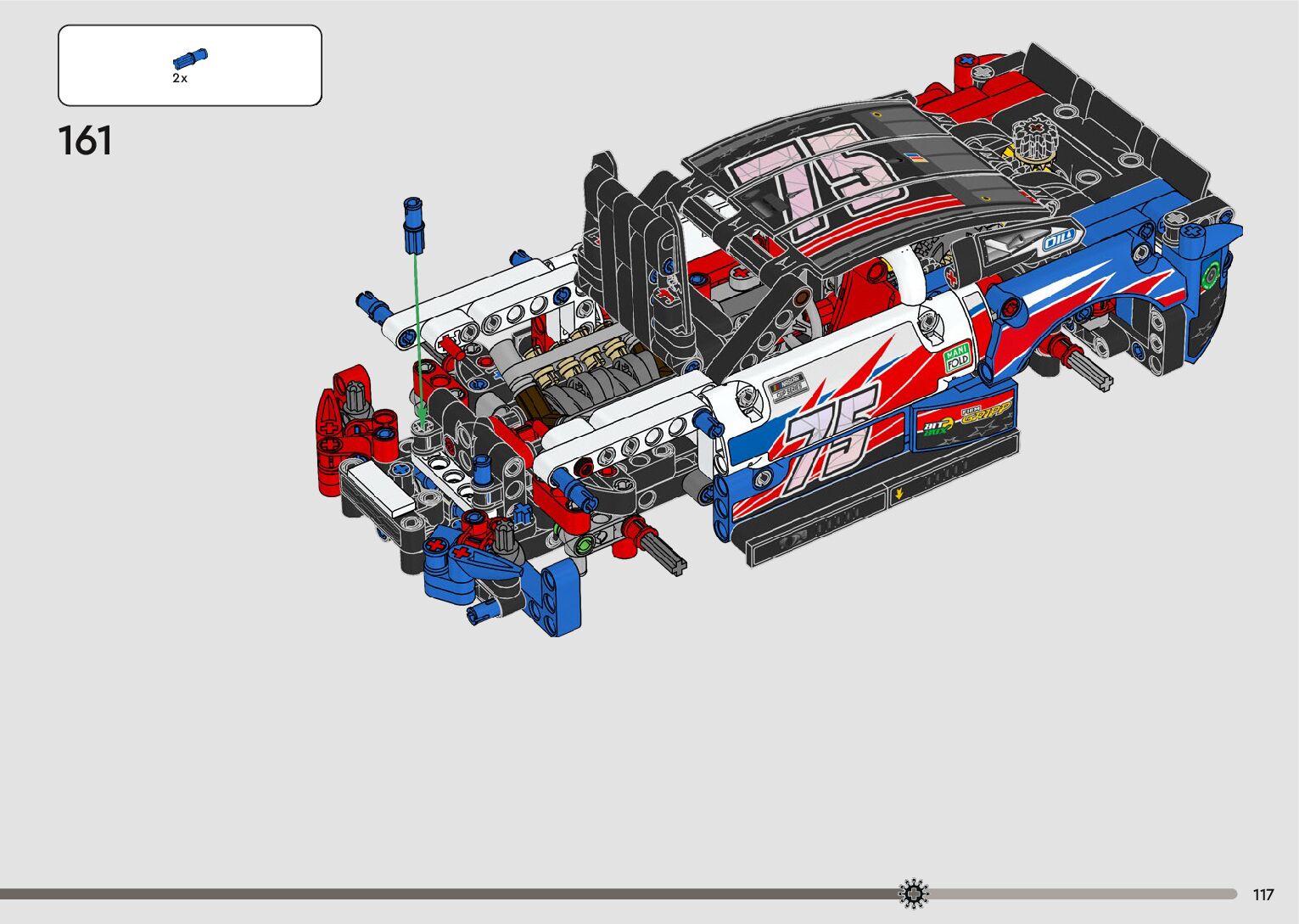
Task: Click the blue pin part icon in parts box
Action: 190,59
